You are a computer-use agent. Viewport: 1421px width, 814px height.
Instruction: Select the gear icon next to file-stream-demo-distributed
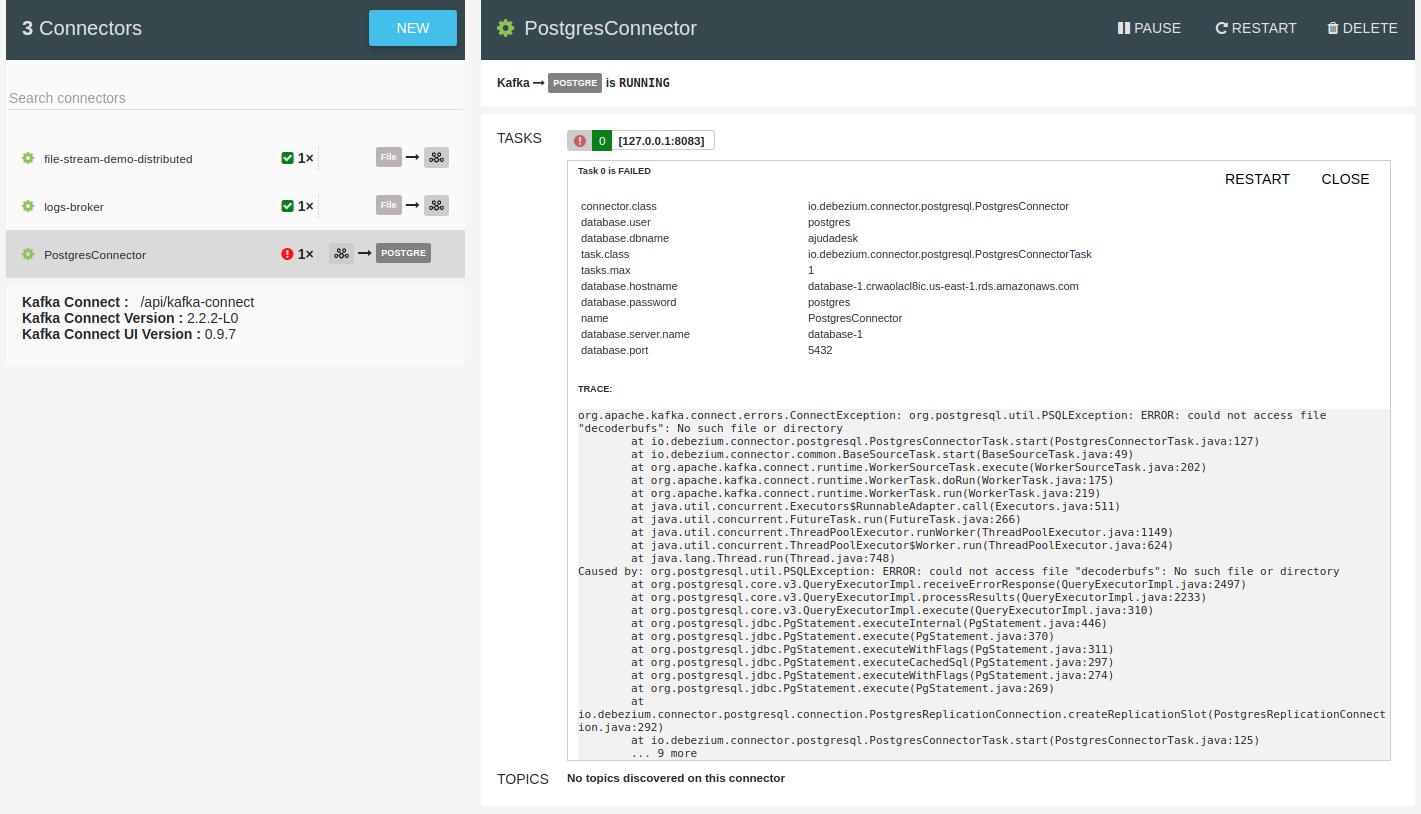point(28,158)
